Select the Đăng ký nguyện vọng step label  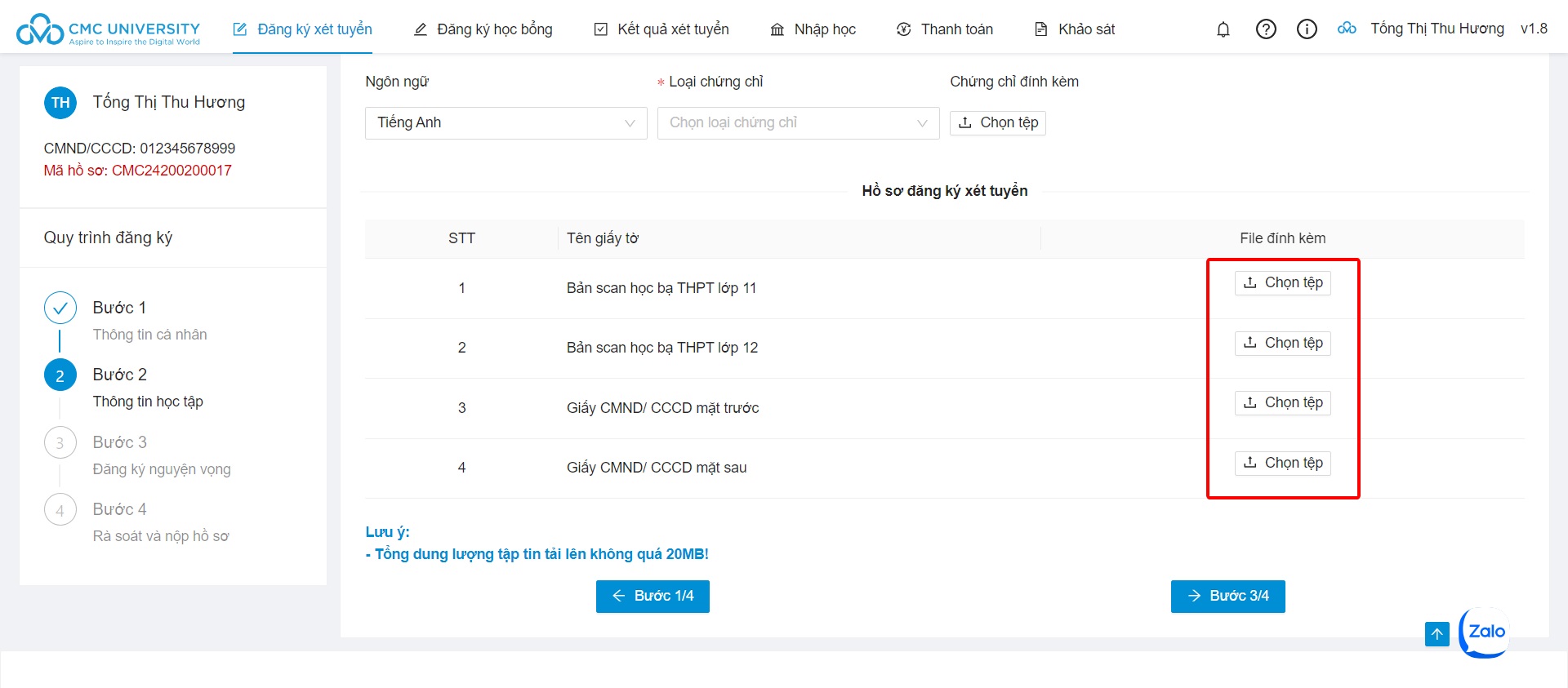click(162, 469)
